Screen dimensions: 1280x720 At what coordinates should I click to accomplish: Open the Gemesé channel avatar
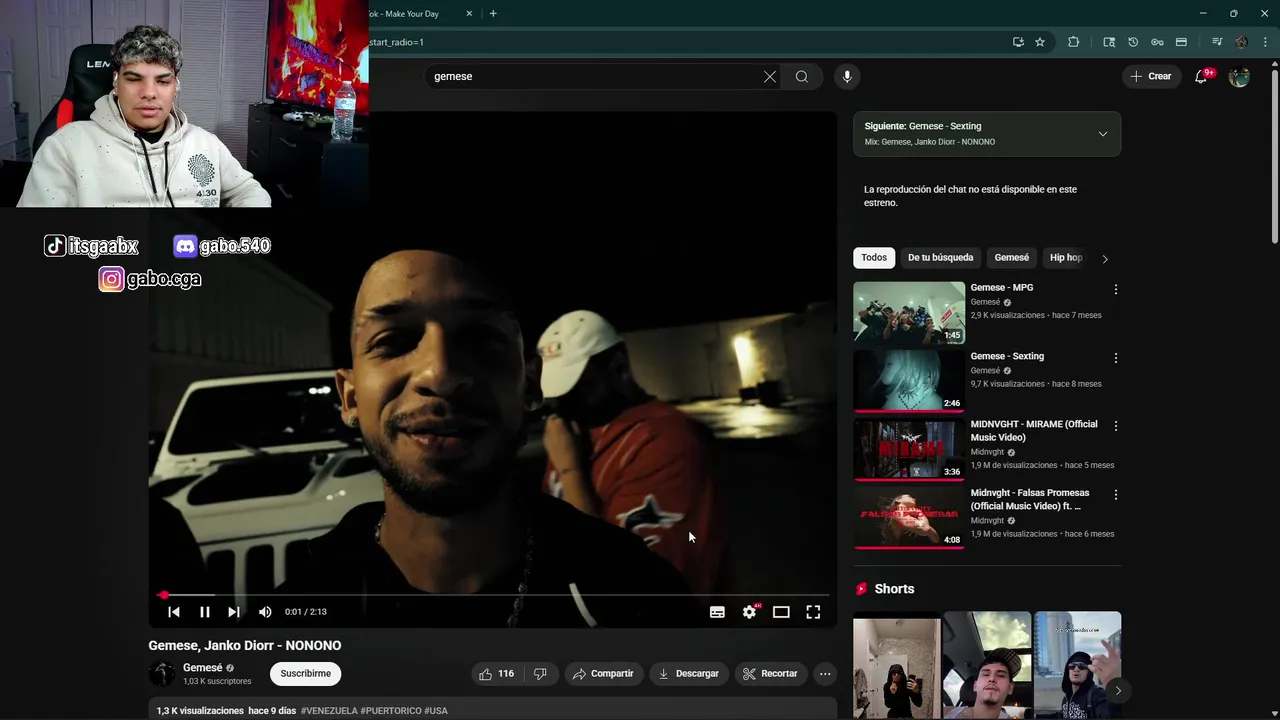pos(162,674)
